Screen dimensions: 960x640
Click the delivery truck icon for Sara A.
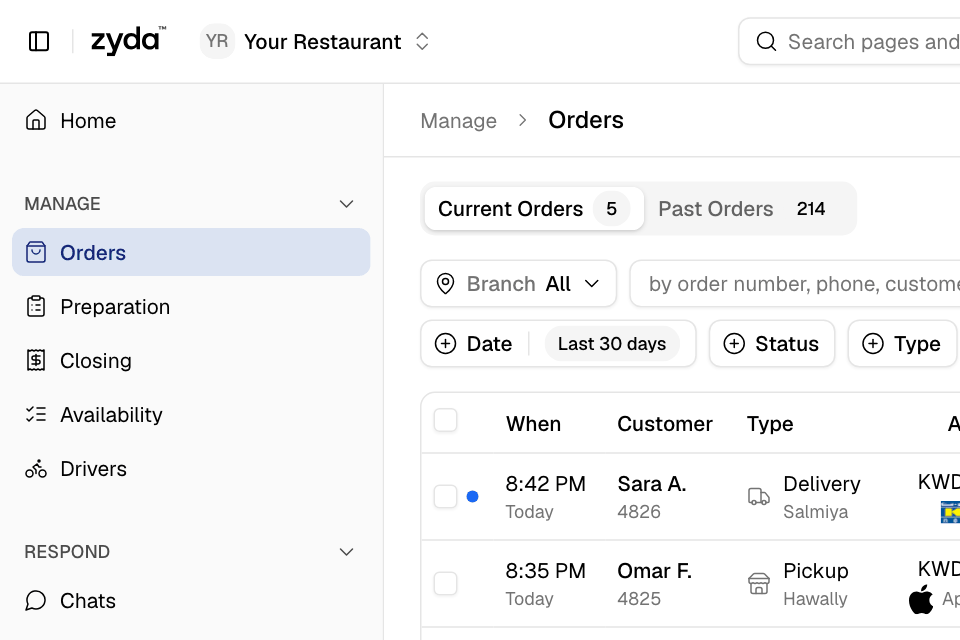click(x=759, y=497)
